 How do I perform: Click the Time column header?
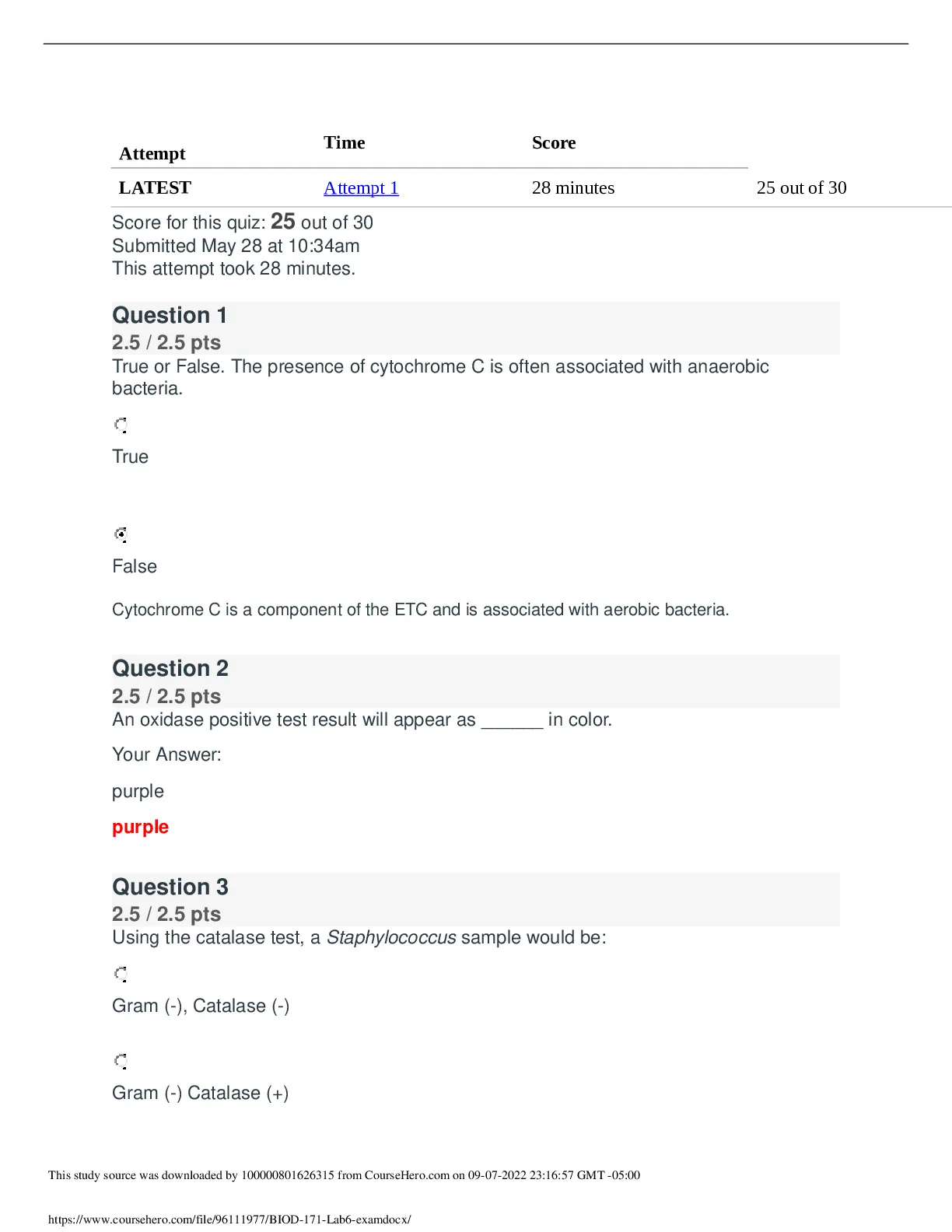345,143
